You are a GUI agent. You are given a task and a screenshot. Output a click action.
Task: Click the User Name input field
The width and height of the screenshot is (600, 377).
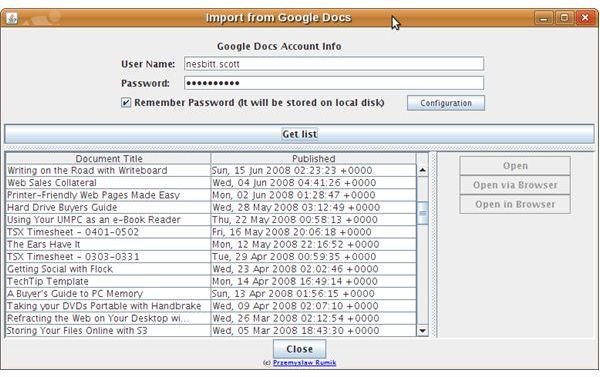point(334,64)
